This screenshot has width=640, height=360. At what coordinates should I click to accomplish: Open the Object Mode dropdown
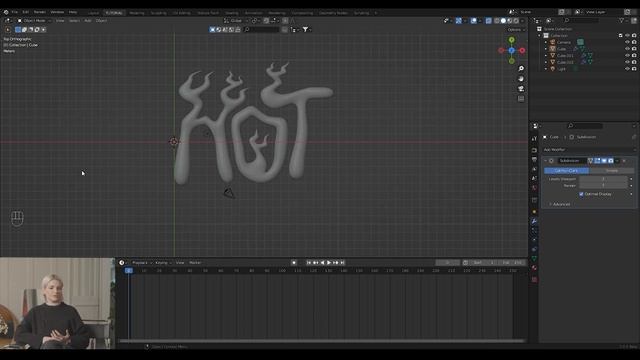[35, 20]
